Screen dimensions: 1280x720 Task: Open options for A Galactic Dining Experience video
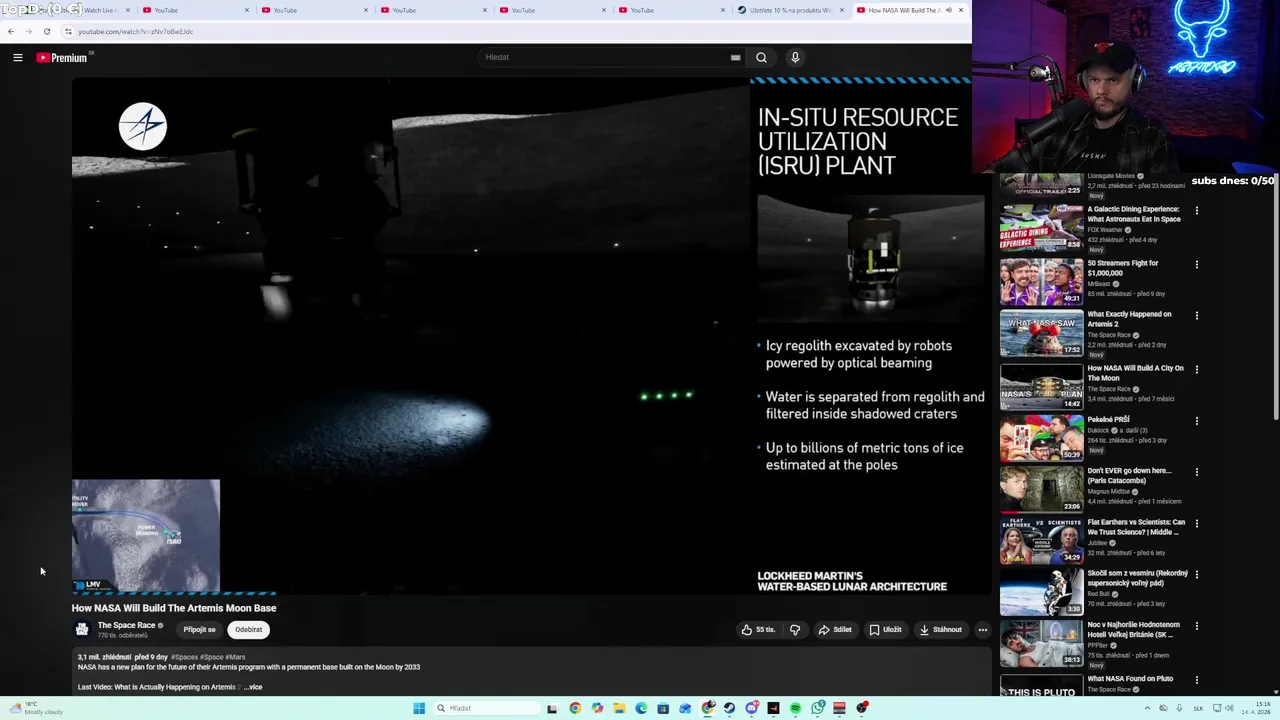point(1196,211)
